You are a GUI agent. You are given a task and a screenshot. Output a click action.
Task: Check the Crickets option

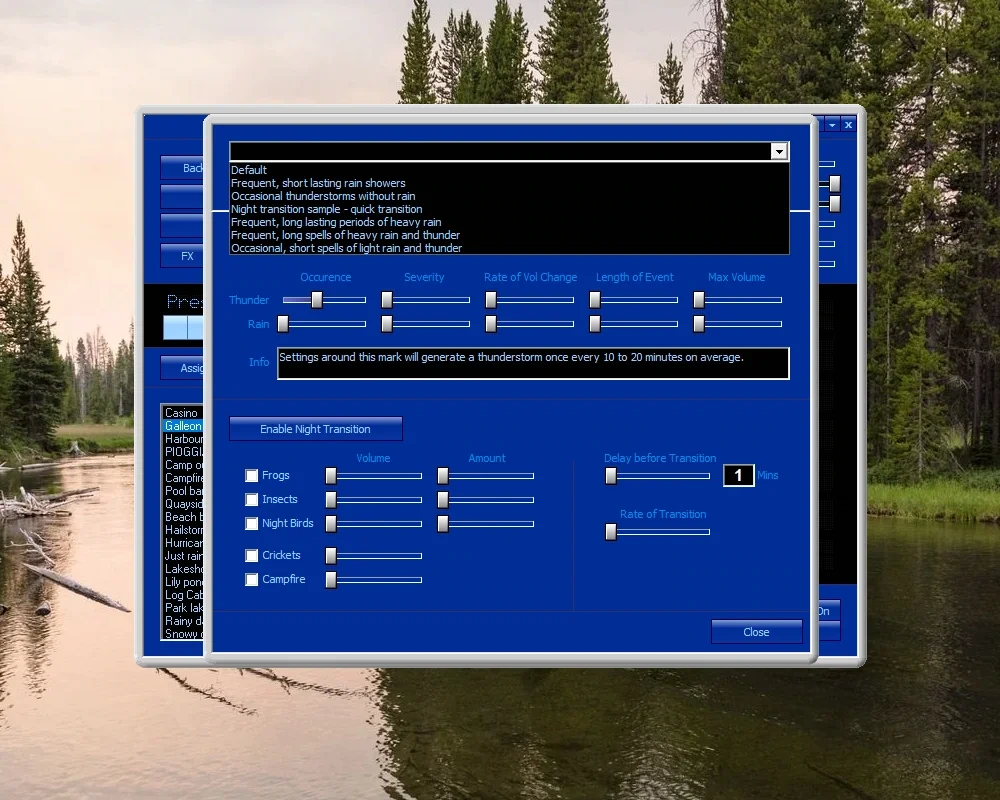click(252, 556)
